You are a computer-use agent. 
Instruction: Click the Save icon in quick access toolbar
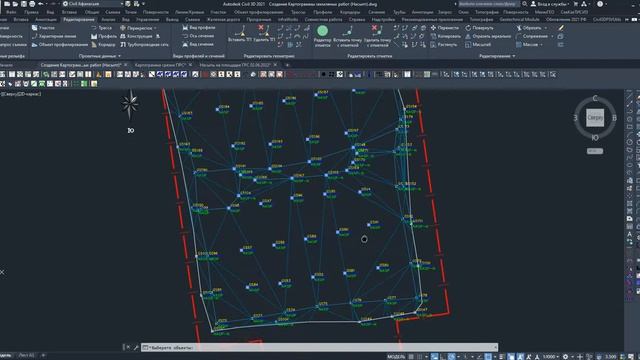(24, 4)
